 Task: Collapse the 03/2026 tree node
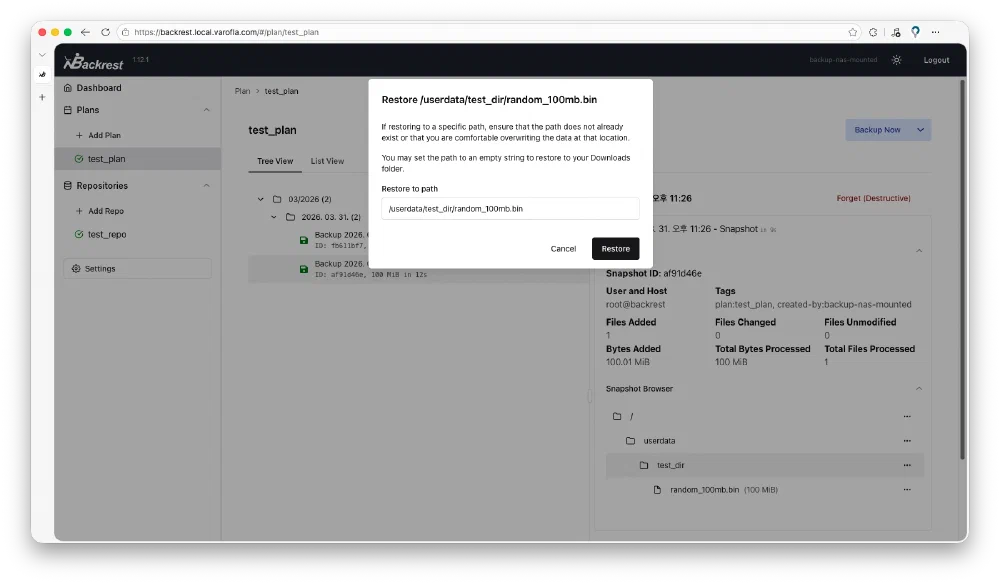click(x=261, y=199)
